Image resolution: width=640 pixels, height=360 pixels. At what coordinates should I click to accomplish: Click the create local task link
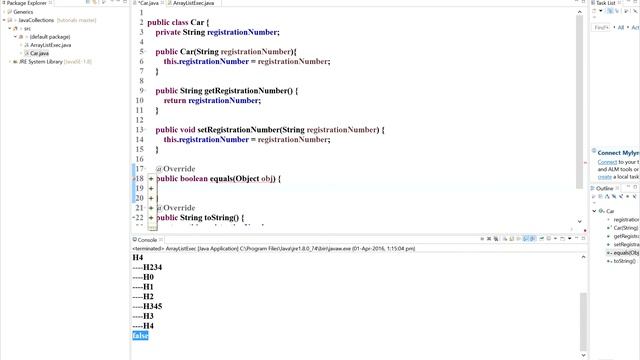point(604,177)
